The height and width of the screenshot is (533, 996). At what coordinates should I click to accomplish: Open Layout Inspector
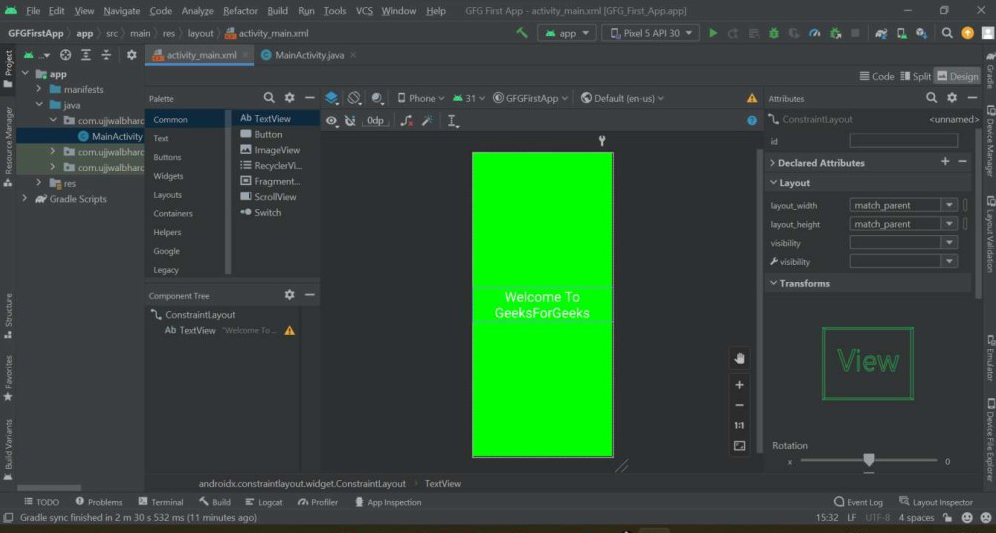click(x=936, y=502)
